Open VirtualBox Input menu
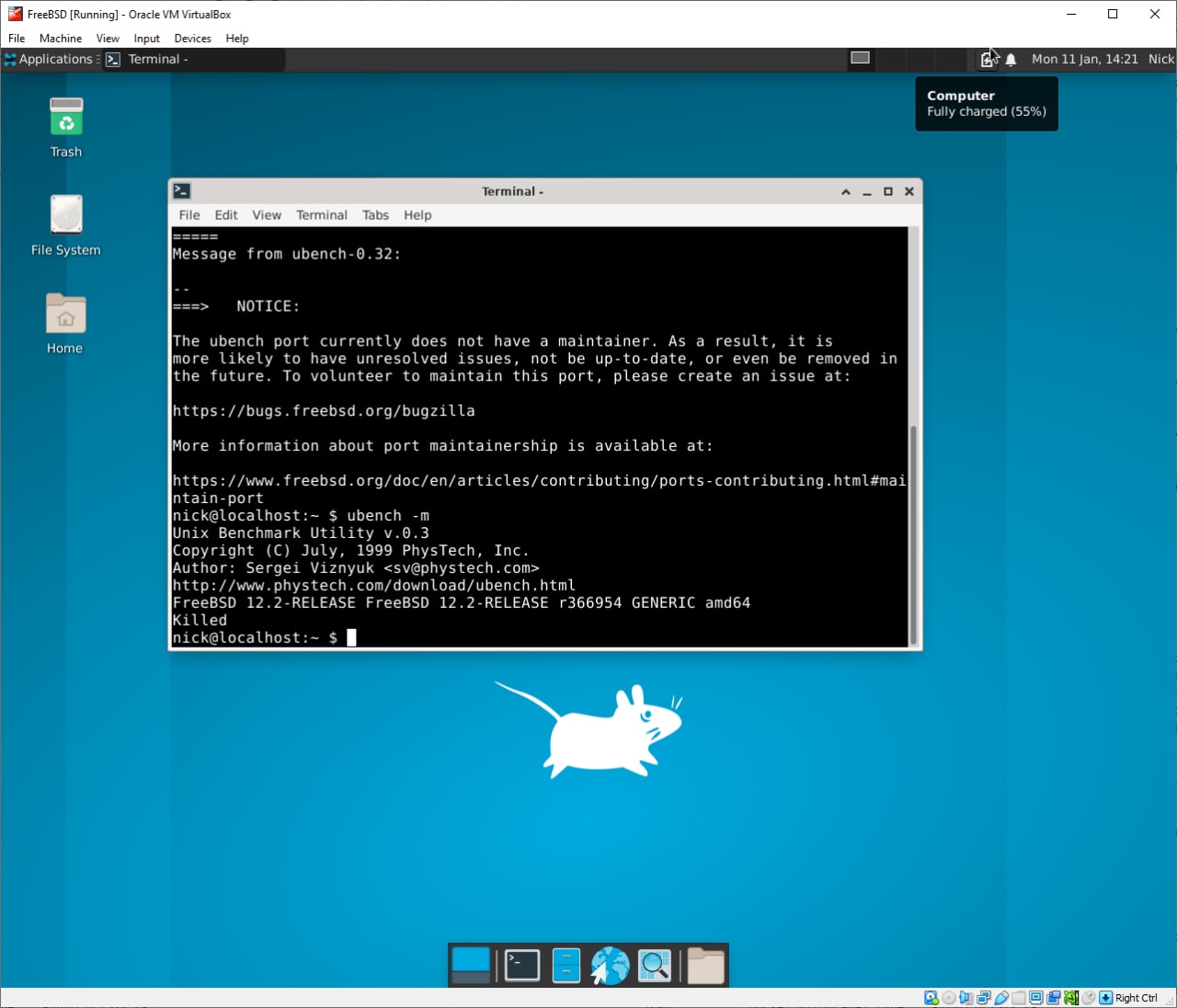Screen dimensions: 1177x1008 click(x=146, y=39)
